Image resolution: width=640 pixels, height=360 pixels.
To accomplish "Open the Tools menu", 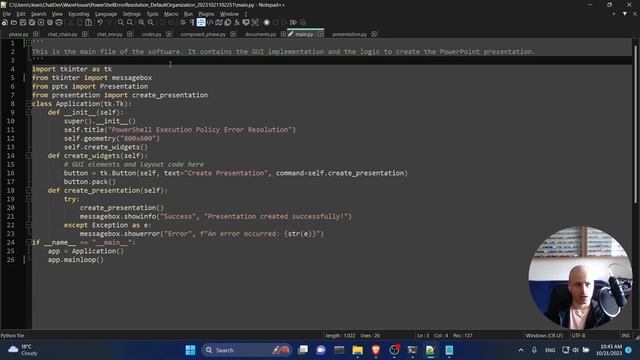I will tap(152, 14).
